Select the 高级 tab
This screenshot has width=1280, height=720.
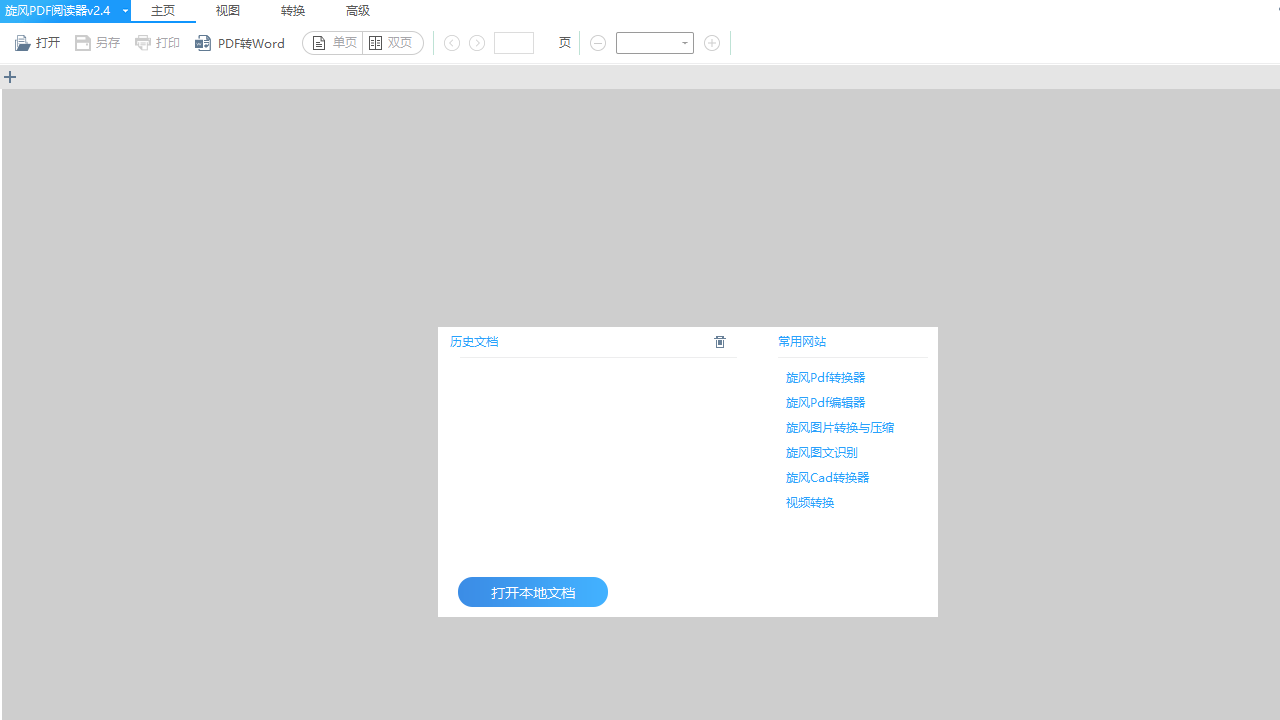(358, 11)
